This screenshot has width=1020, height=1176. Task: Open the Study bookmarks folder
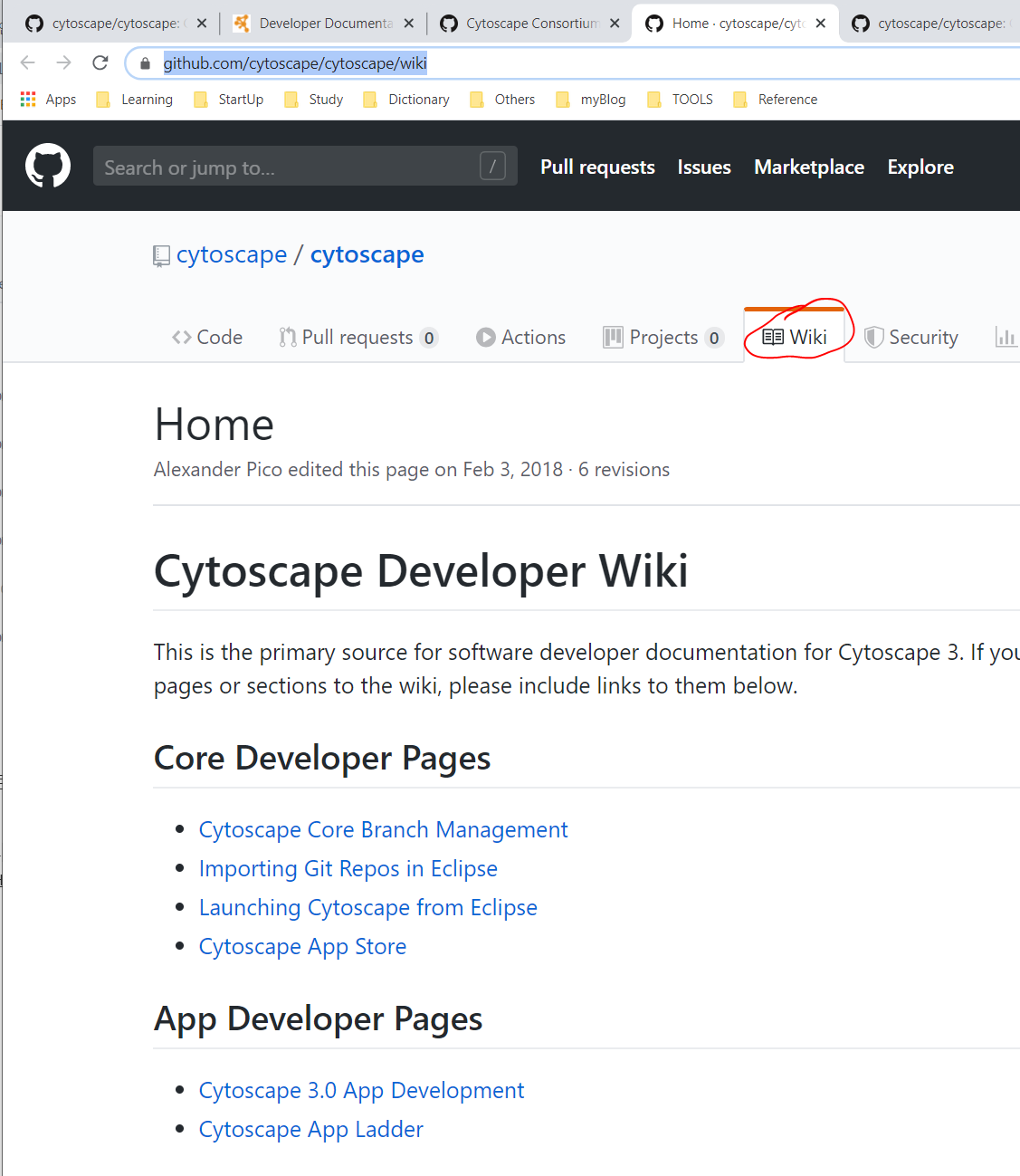[x=314, y=99]
